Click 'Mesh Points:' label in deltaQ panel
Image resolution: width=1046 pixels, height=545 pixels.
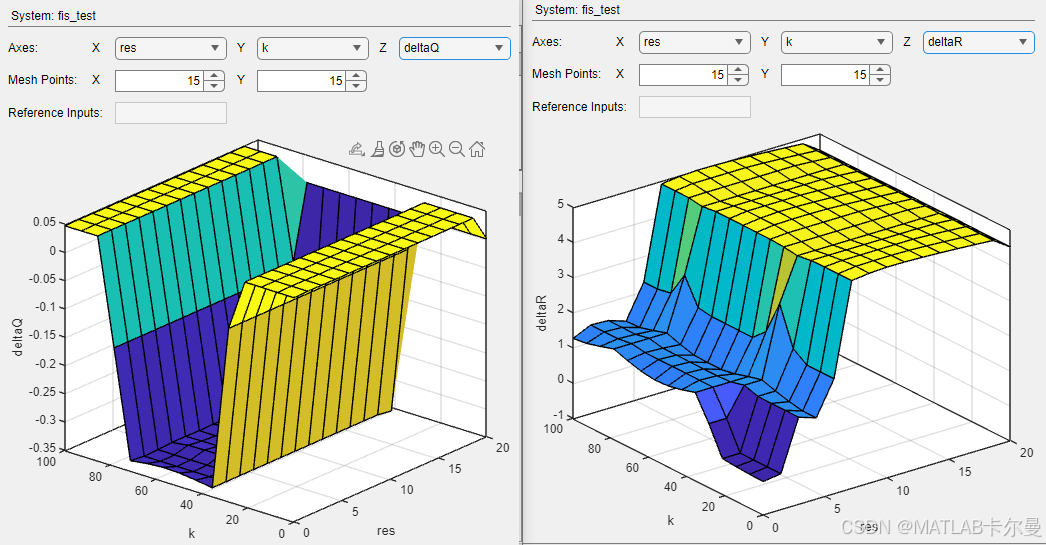point(43,80)
